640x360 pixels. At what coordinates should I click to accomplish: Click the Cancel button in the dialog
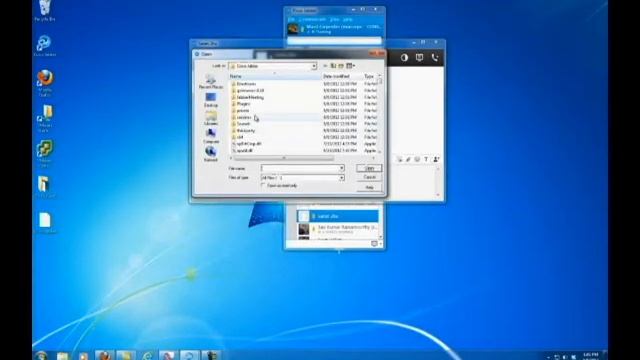click(x=369, y=177)
